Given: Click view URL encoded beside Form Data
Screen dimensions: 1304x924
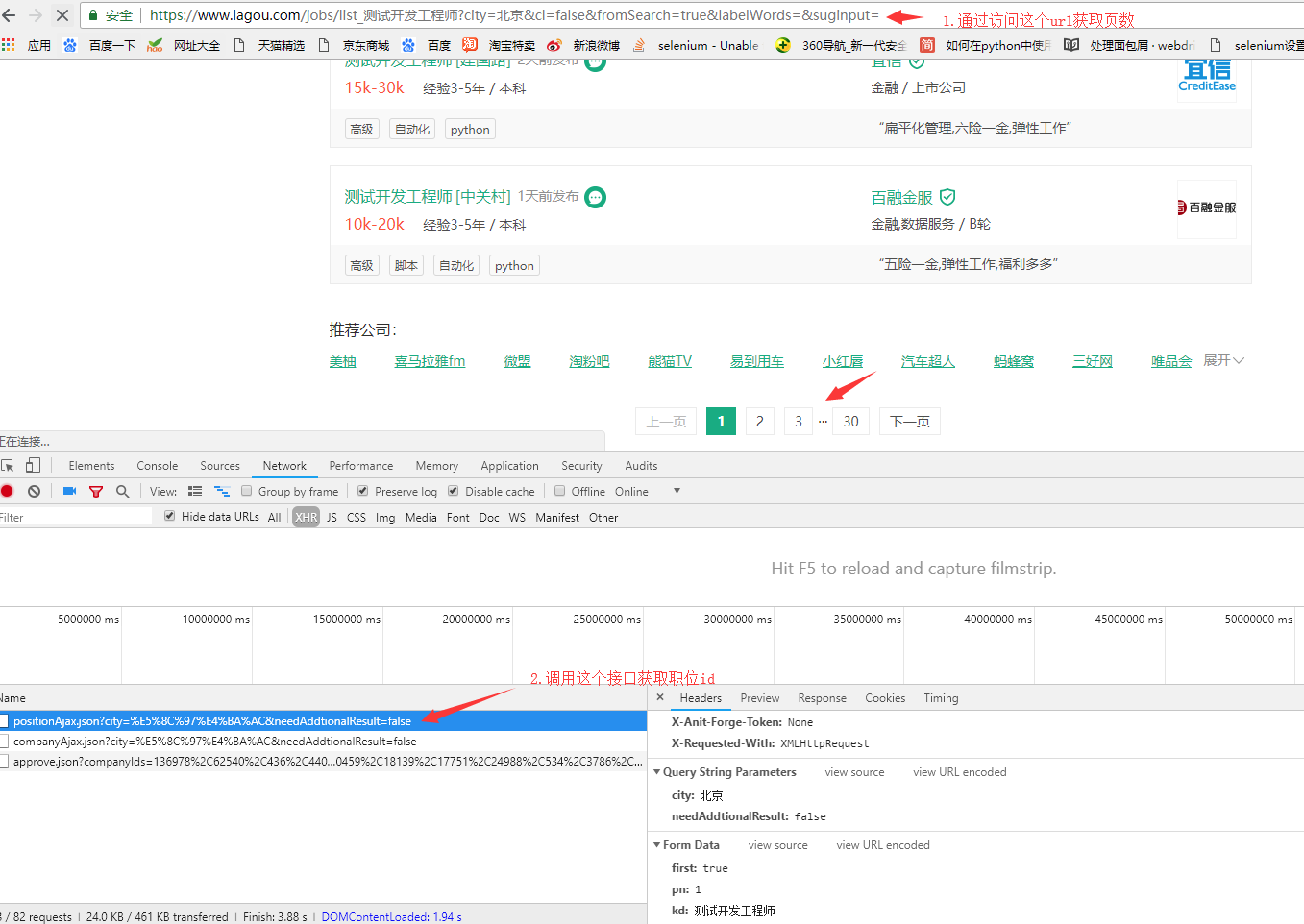Looking at the screenshot, I should pos(883,845).
